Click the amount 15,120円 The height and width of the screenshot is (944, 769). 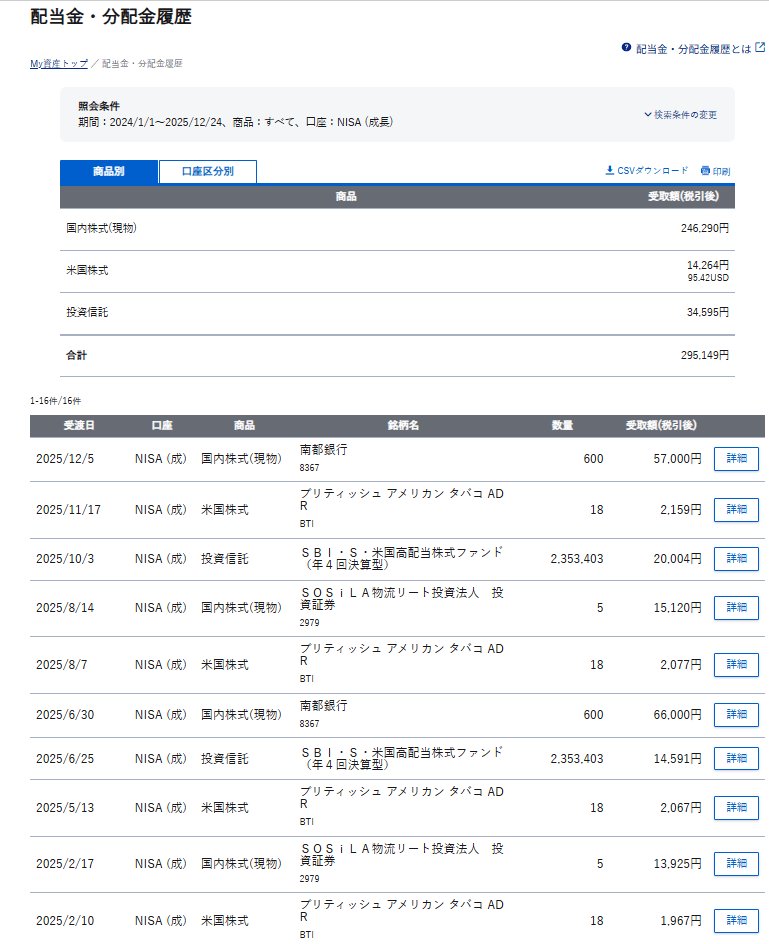pyautogui.click(x=677, y=607)
